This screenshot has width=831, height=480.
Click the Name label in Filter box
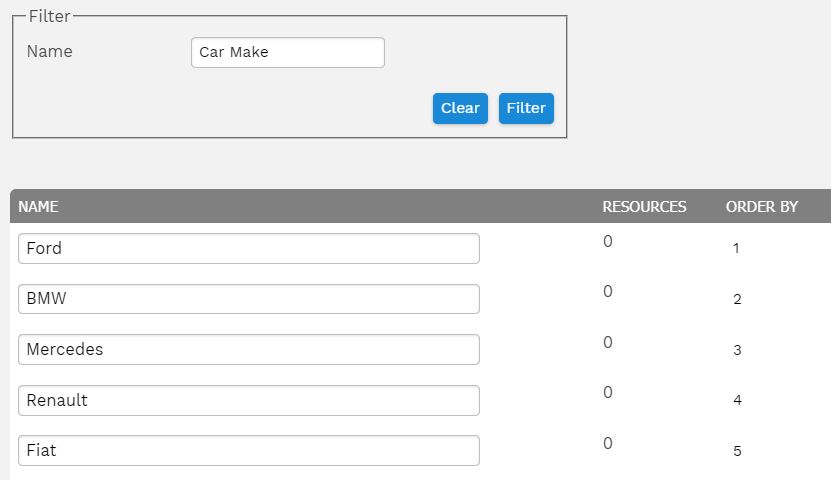click(49, 51)
